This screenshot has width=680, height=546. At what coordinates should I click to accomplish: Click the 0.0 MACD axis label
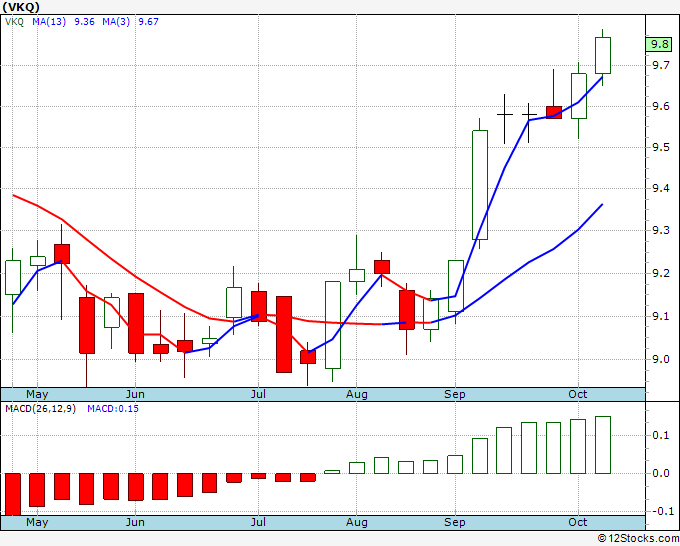(660, 473)
